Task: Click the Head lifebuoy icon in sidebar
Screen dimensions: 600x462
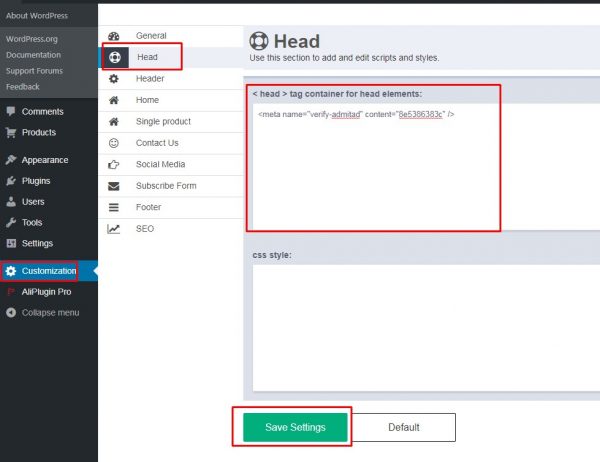Action: (115, 57)
